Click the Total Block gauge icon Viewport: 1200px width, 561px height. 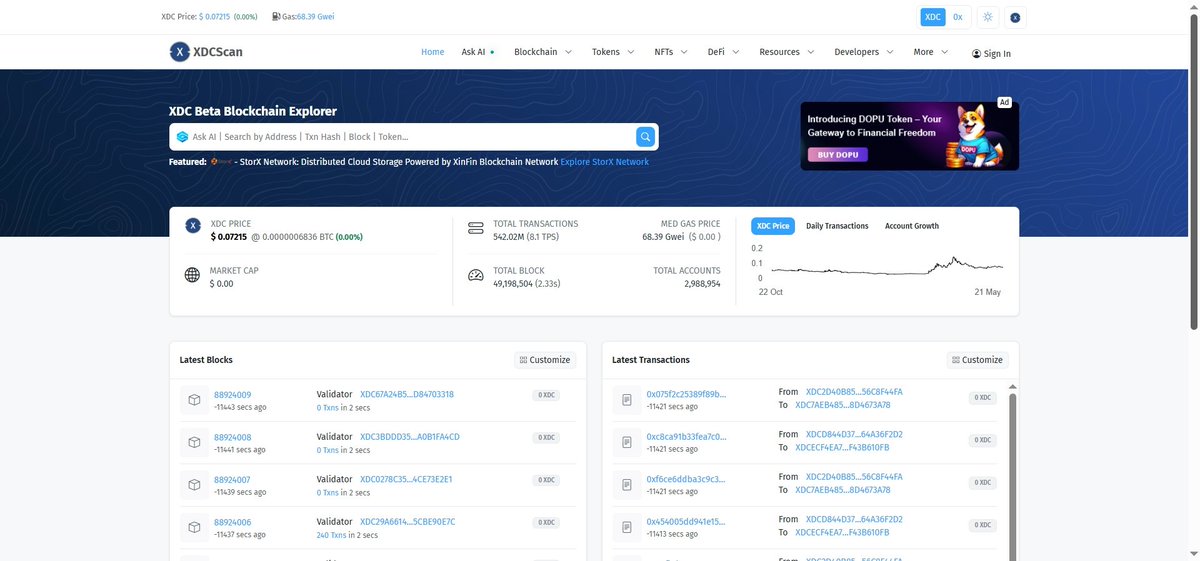click(475, 276)
